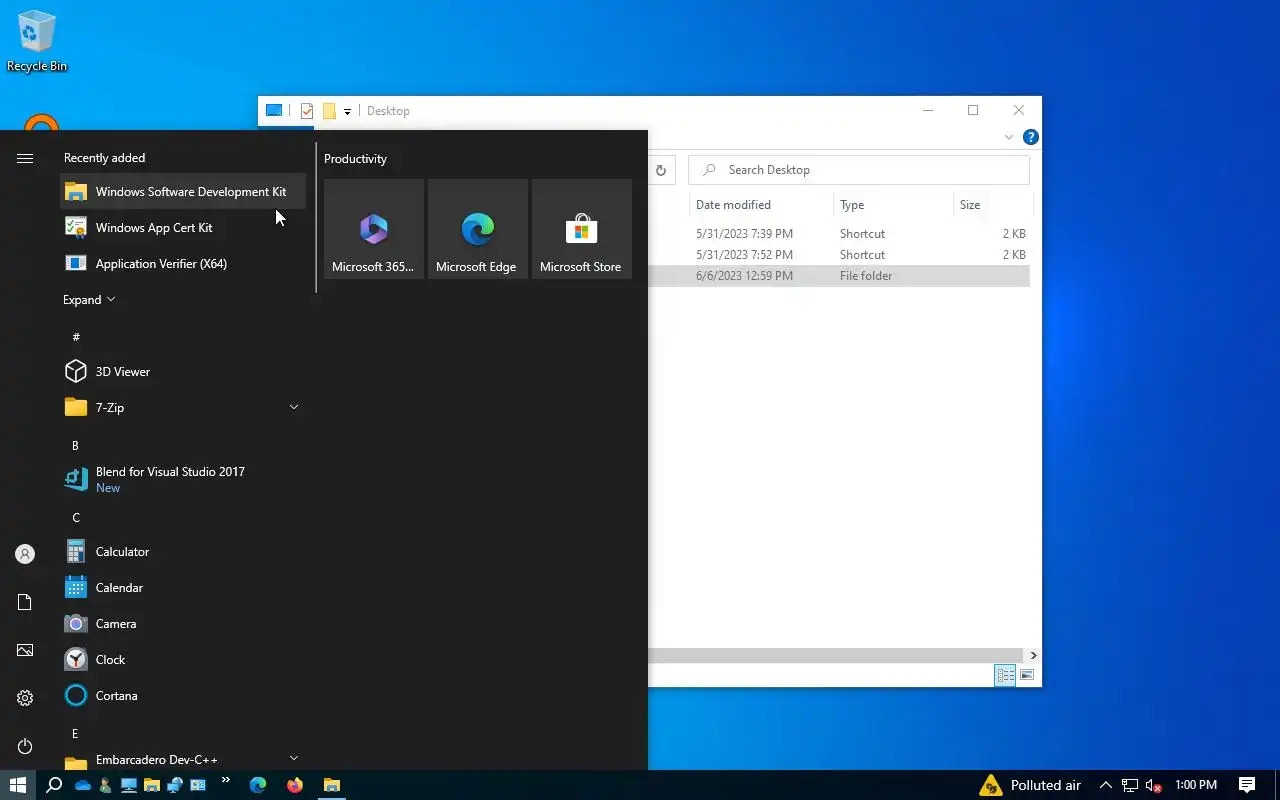Viewport: 1280px width, 800px height.
Task: Open Quick Access Toolbar dropdown arrow
Action: (x=347, y=112)
